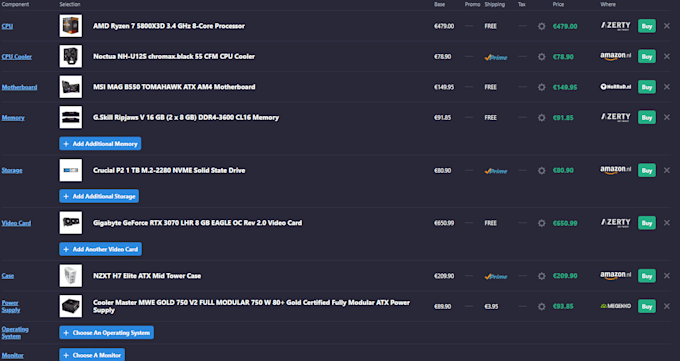Click the MSI B550 Tomahawk motherboard thumbnail

[71, 87]
